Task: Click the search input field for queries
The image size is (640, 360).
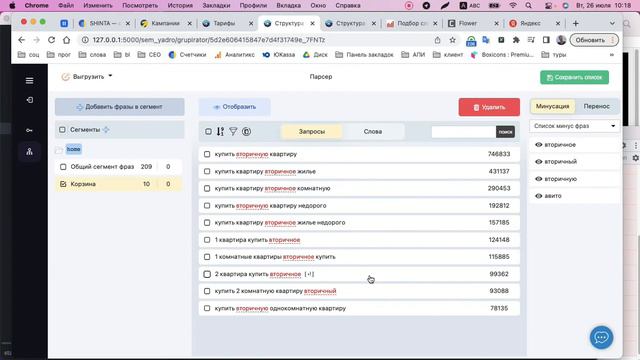Action: tap(464, 132)
